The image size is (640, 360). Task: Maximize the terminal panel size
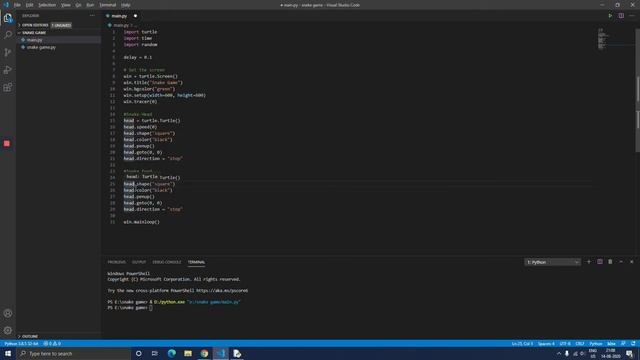(x=621, y=262)
